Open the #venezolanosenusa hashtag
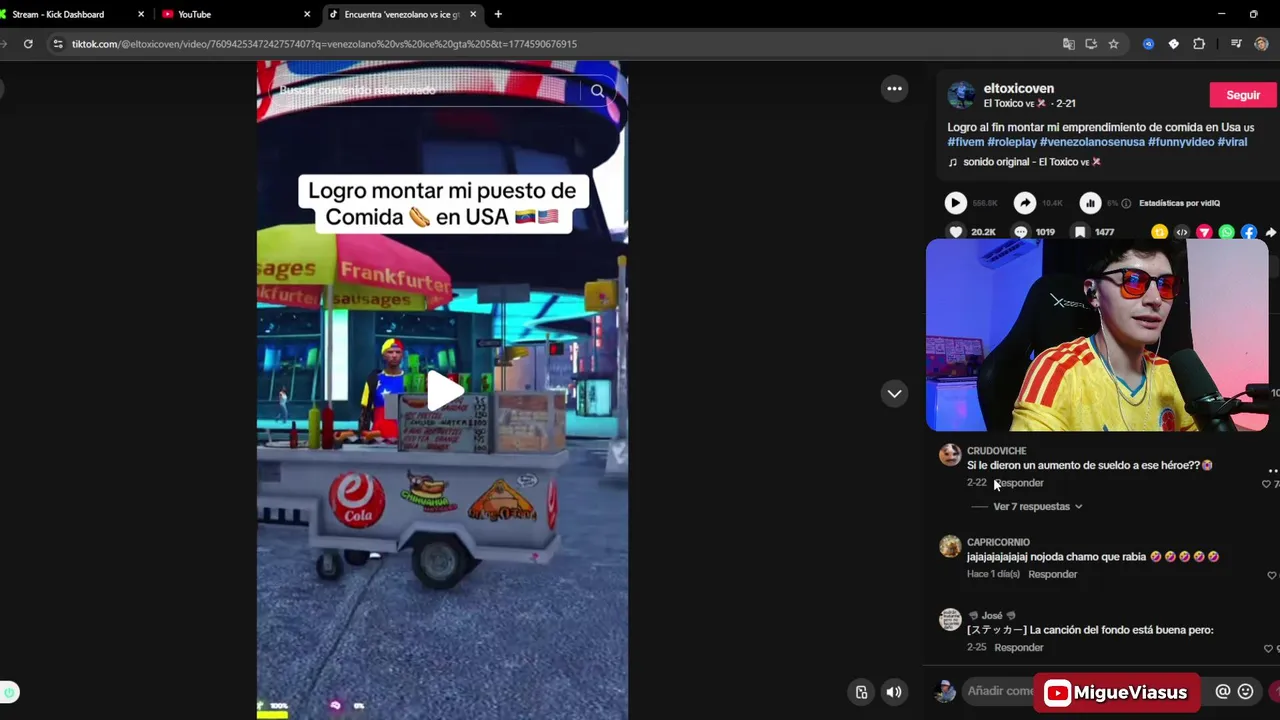Screen dimensions: 1280x720 click(1092, 142)
